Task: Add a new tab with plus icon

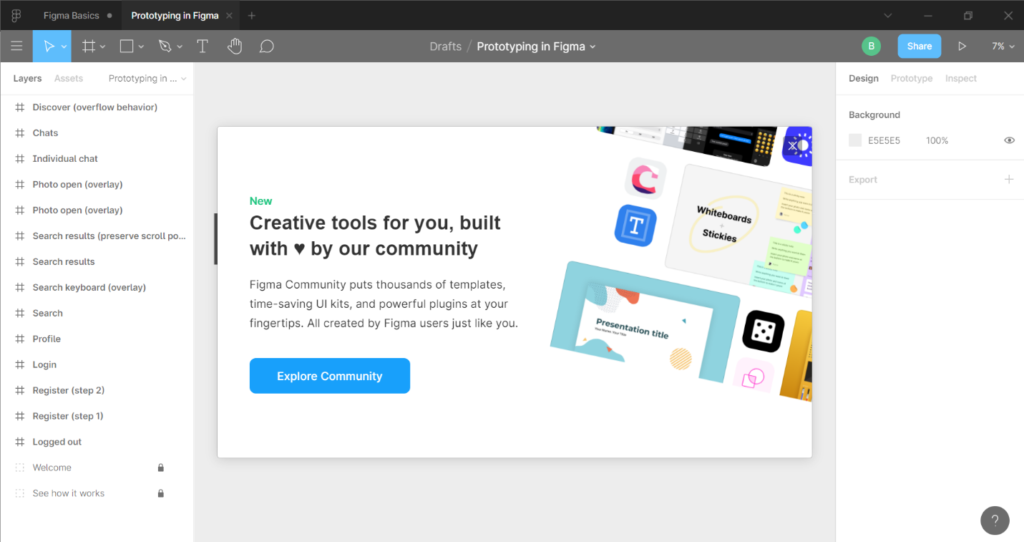Action: (x=251, y=15)
